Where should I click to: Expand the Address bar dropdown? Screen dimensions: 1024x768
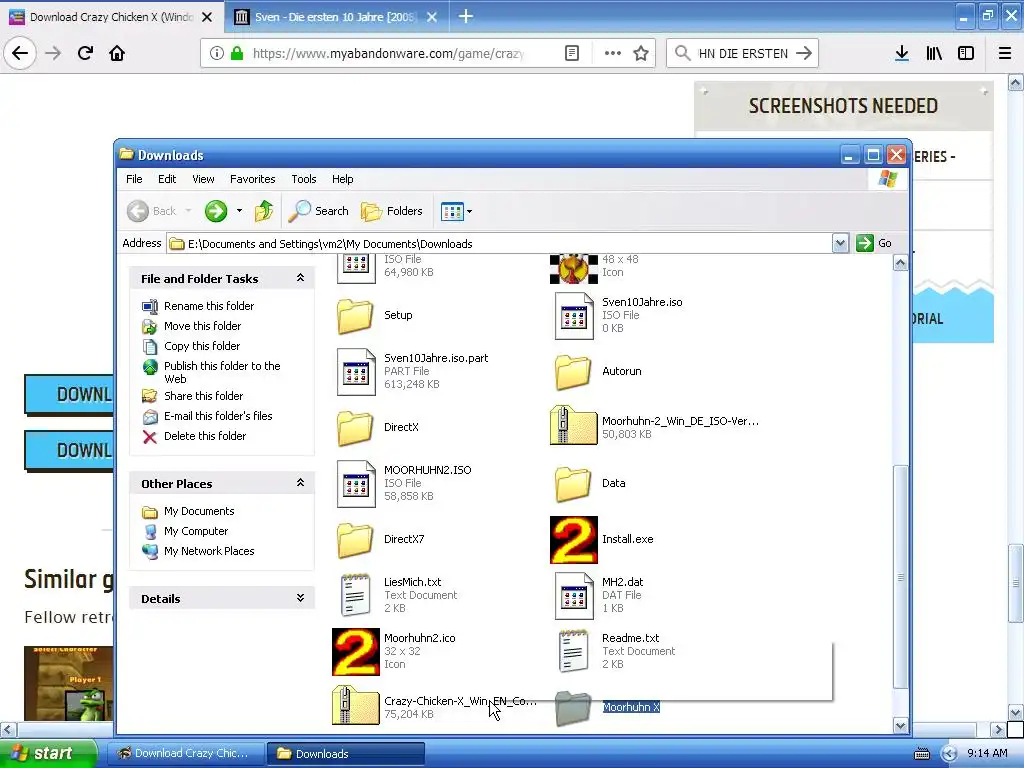840,244
